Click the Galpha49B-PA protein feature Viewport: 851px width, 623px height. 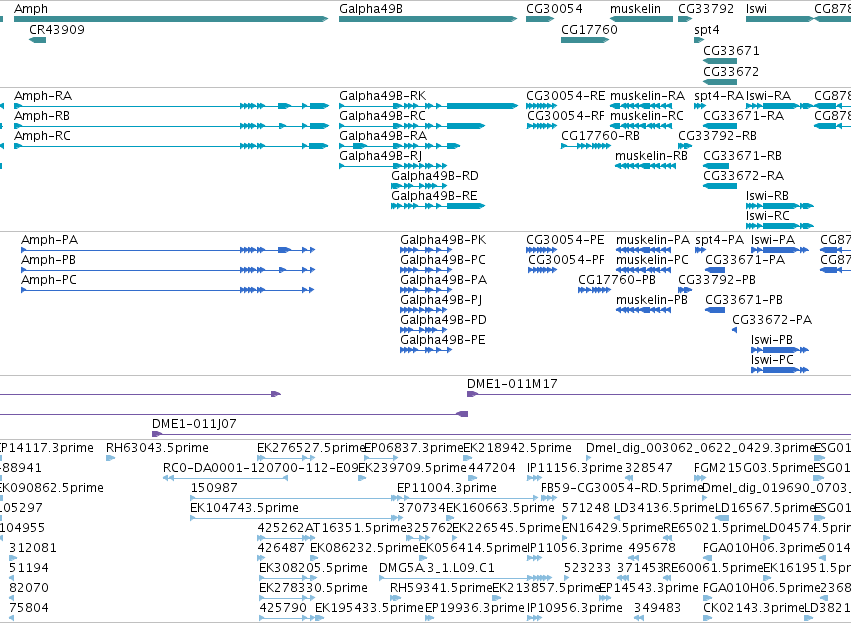(426, 290)
